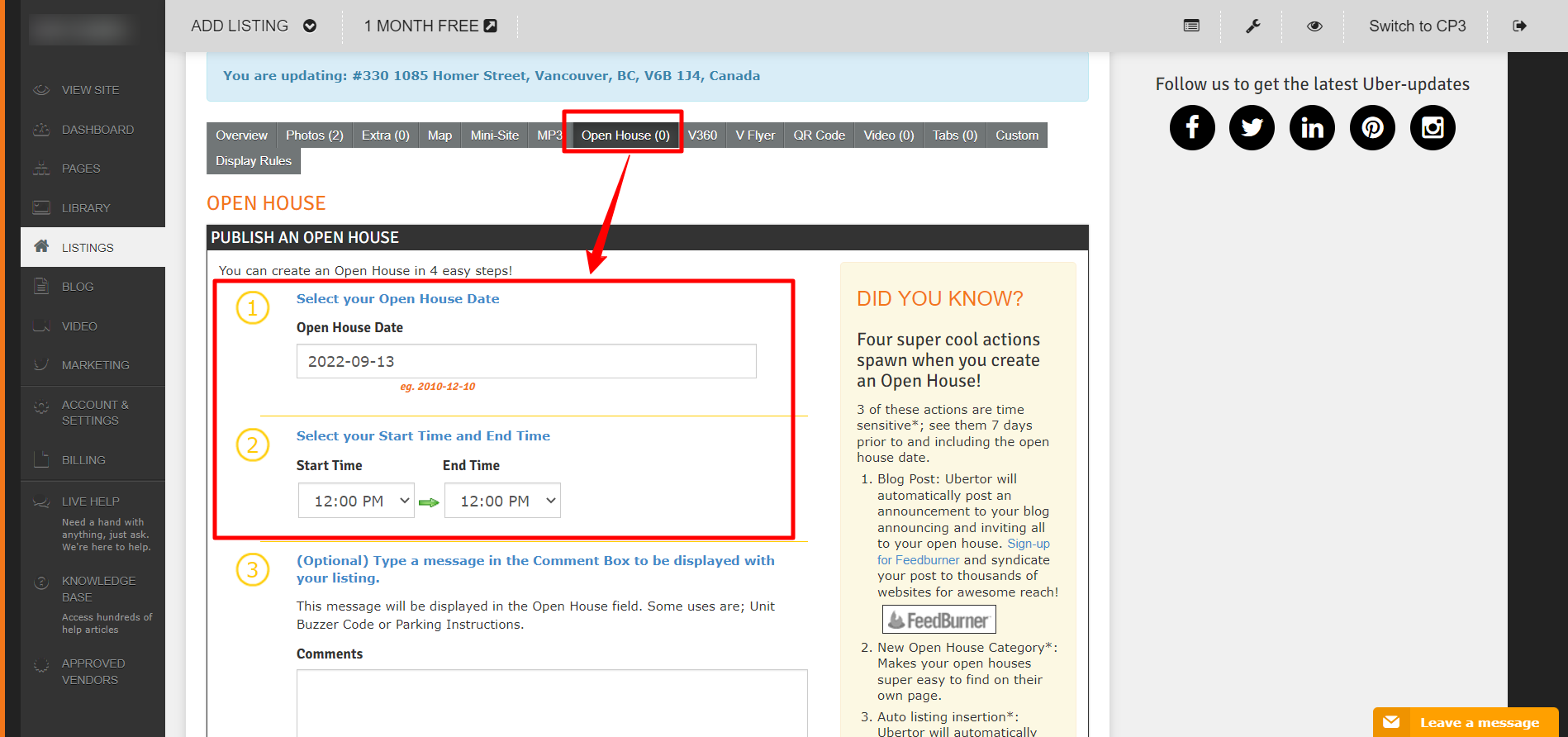Click the wrench tools icon in top bar

[x=1253, y=26]
